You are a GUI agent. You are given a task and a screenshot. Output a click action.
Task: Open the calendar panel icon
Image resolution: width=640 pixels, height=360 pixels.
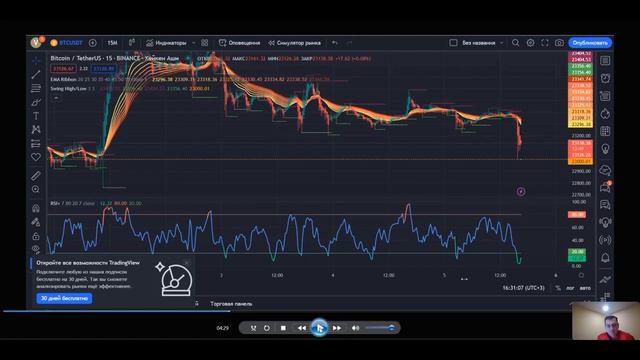click(605, 131)
